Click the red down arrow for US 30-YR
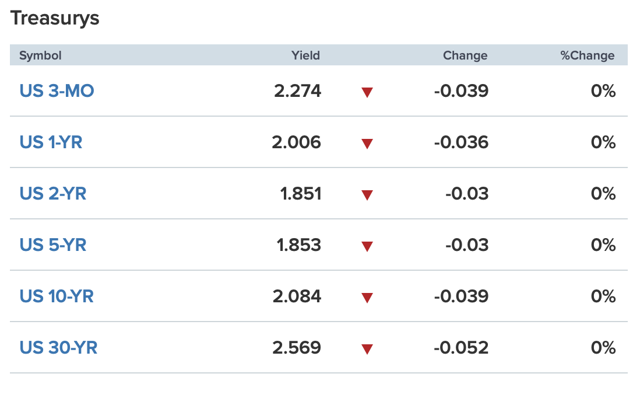640x398 pixels. (x=367, y=349)
